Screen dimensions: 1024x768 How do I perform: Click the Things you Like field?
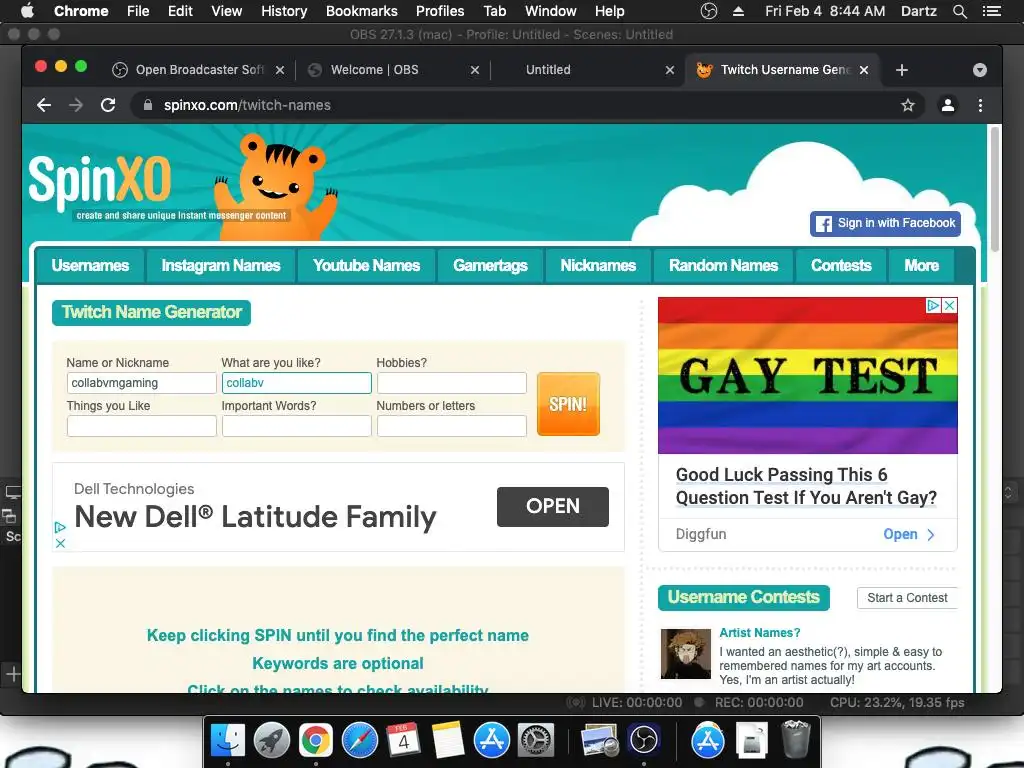141,426
